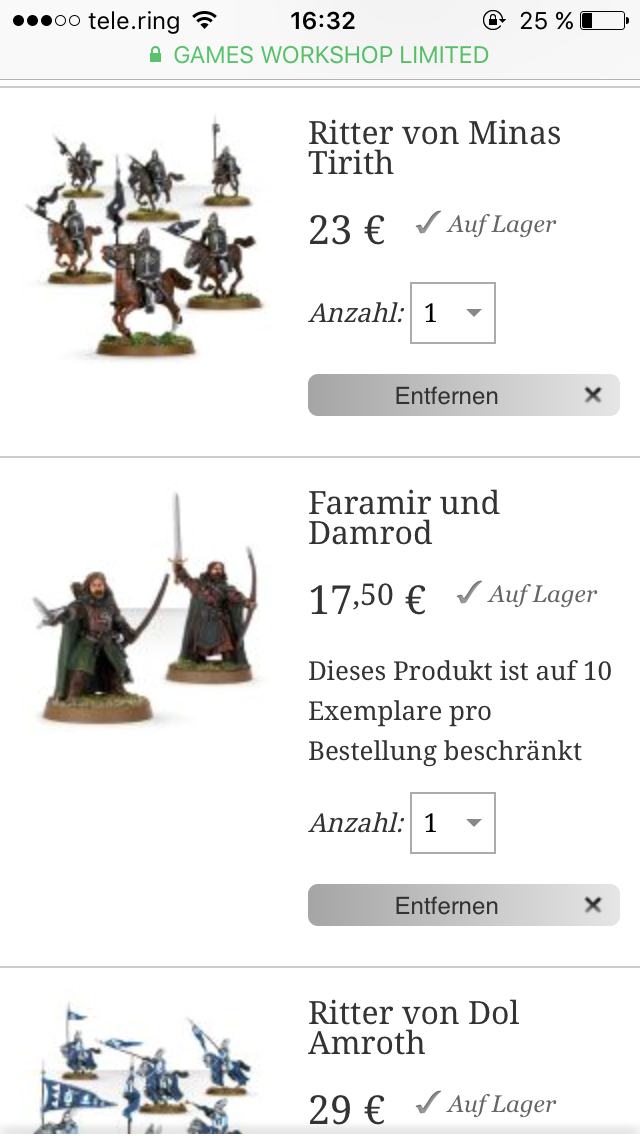
Task: Open Anzahl dropdown for Ritter von Minas Tirith
Action: (x=453, y=313)
